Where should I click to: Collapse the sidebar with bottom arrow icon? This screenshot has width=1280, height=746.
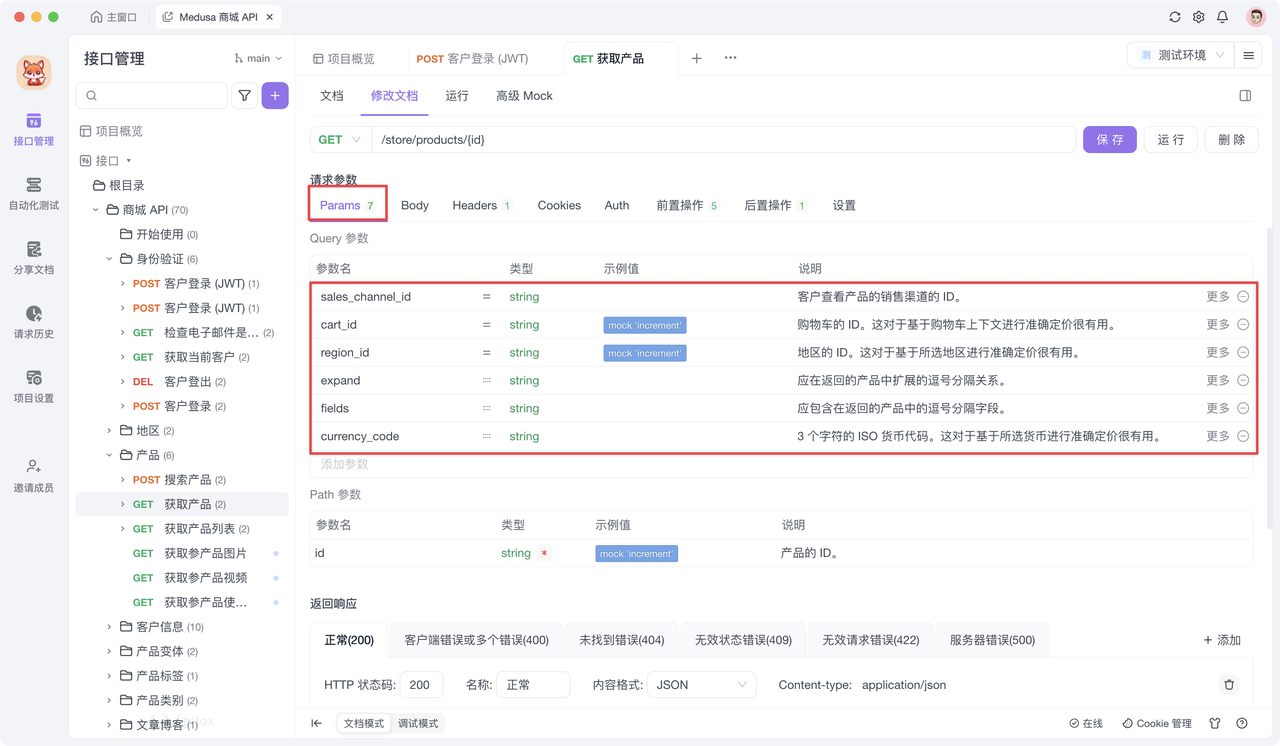(x=316, y=723)
